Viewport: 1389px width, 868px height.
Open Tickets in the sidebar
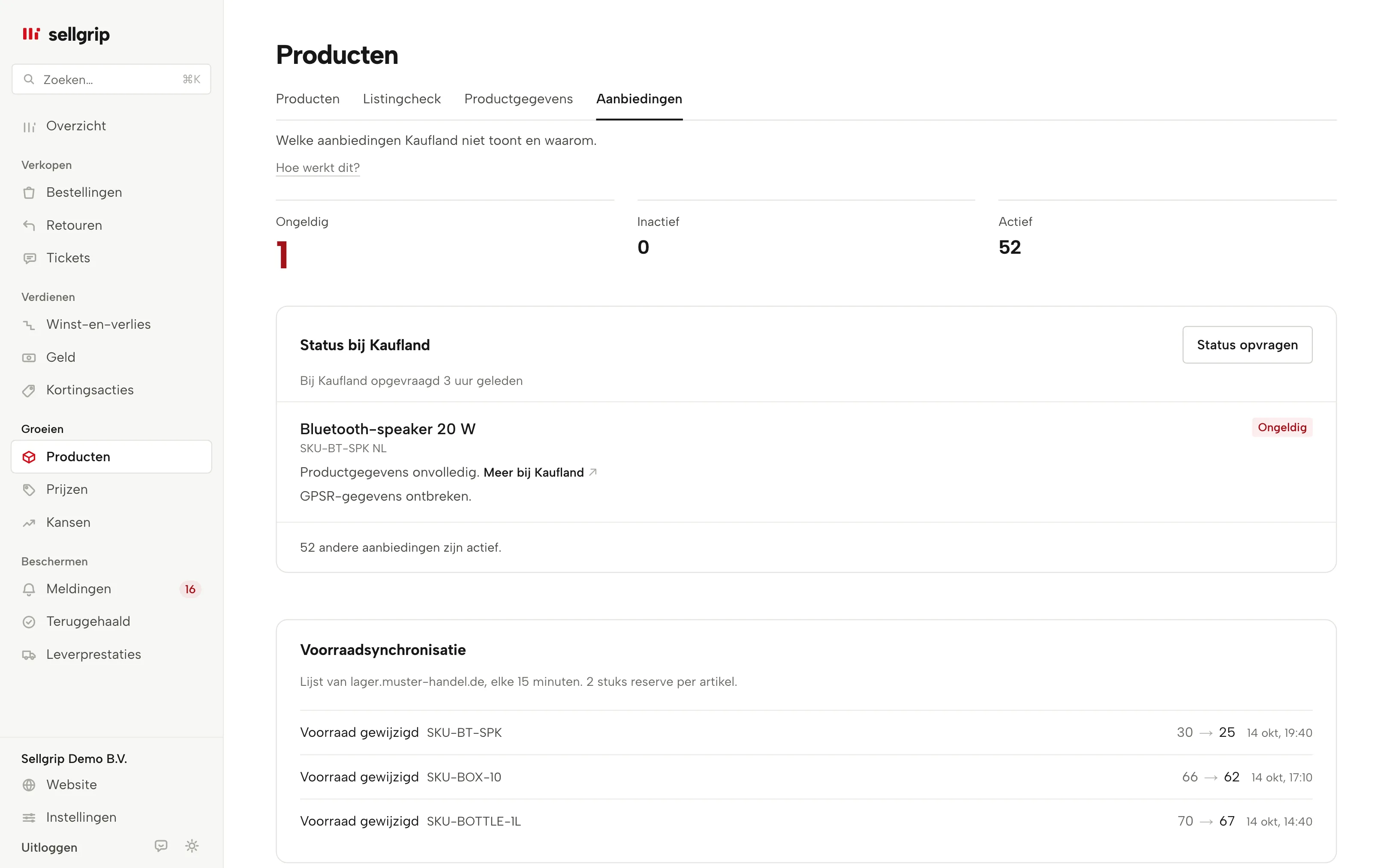[x=111, y=258]
